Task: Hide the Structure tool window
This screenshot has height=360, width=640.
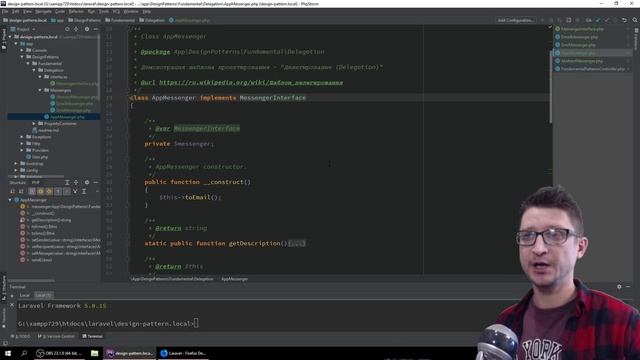Action: 96,182
